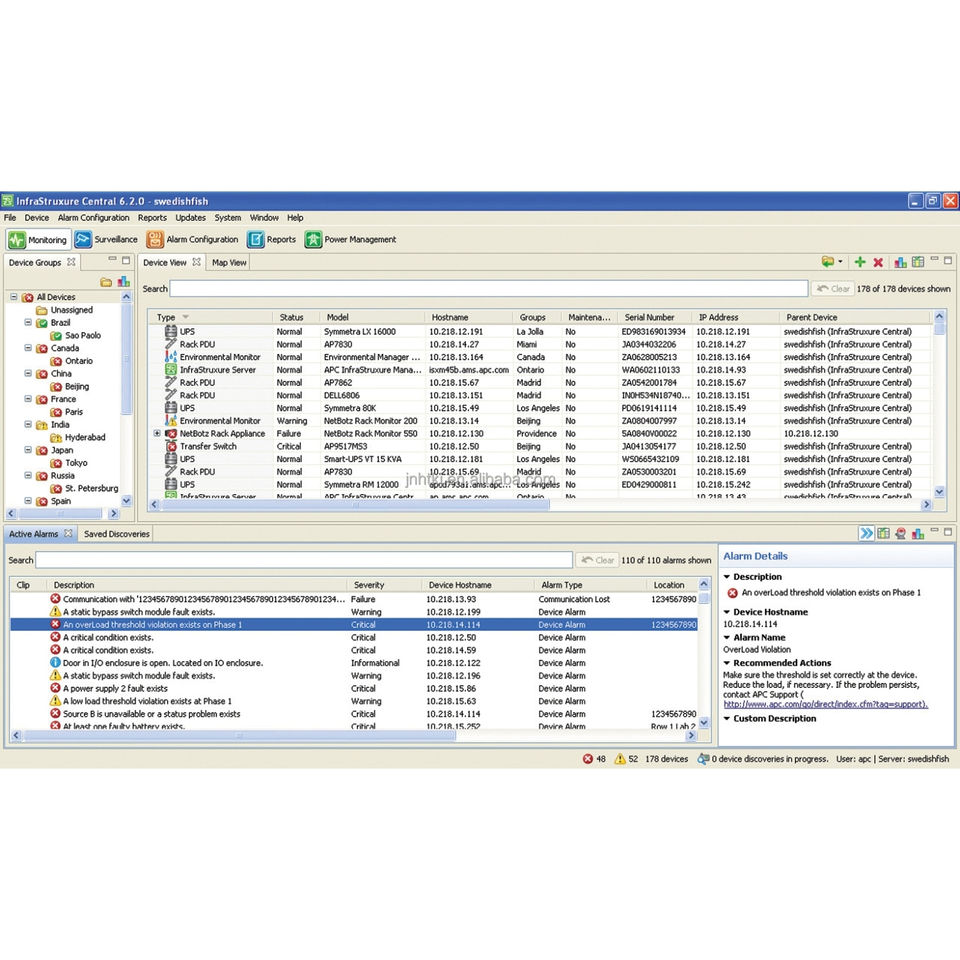Click critical alarms count icon in status bar
The image size is (960, 960).
[x=588, y=759]
